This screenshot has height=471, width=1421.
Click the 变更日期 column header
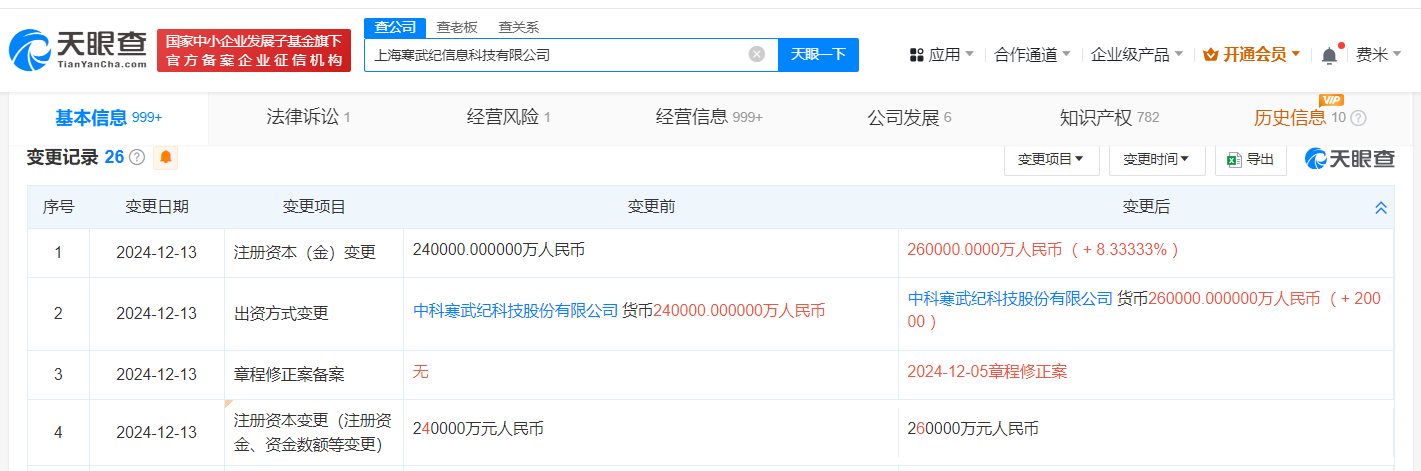pos(156,207)
